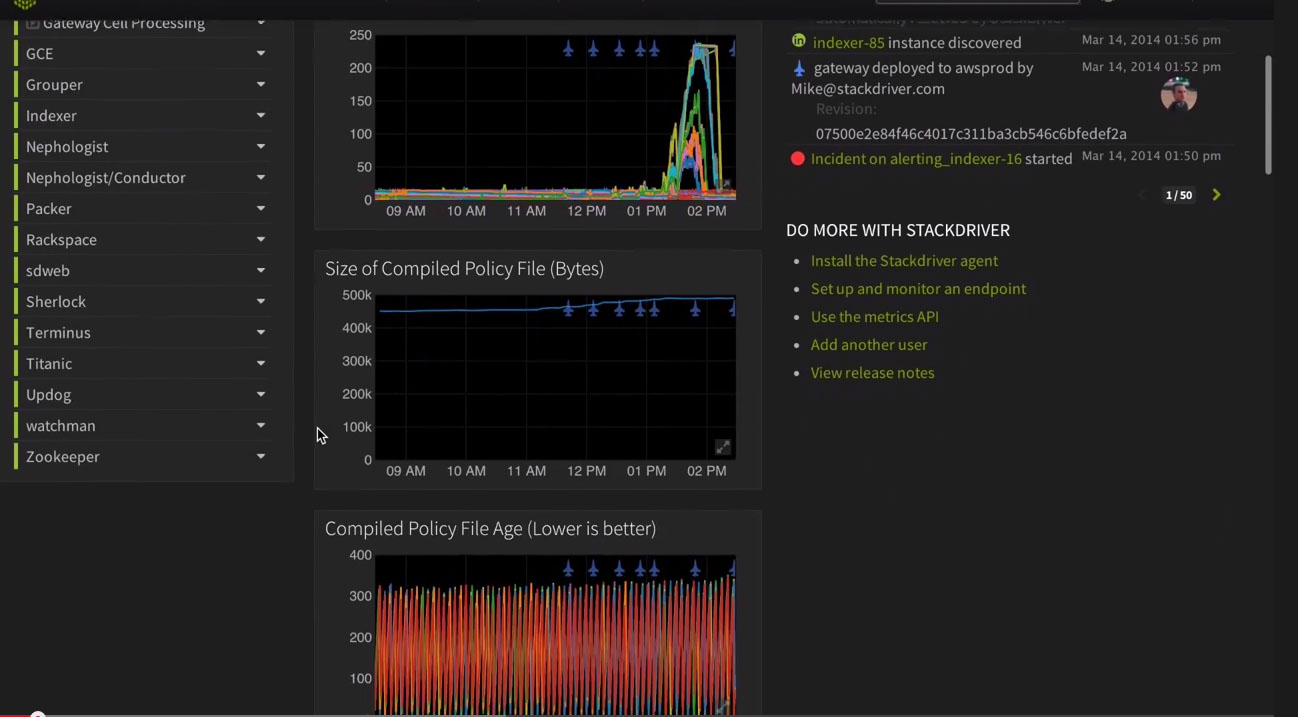Click the Add another user link
Image resolution: width=1298 pixels, height=717 pixels.
click(x=869, y=344)
